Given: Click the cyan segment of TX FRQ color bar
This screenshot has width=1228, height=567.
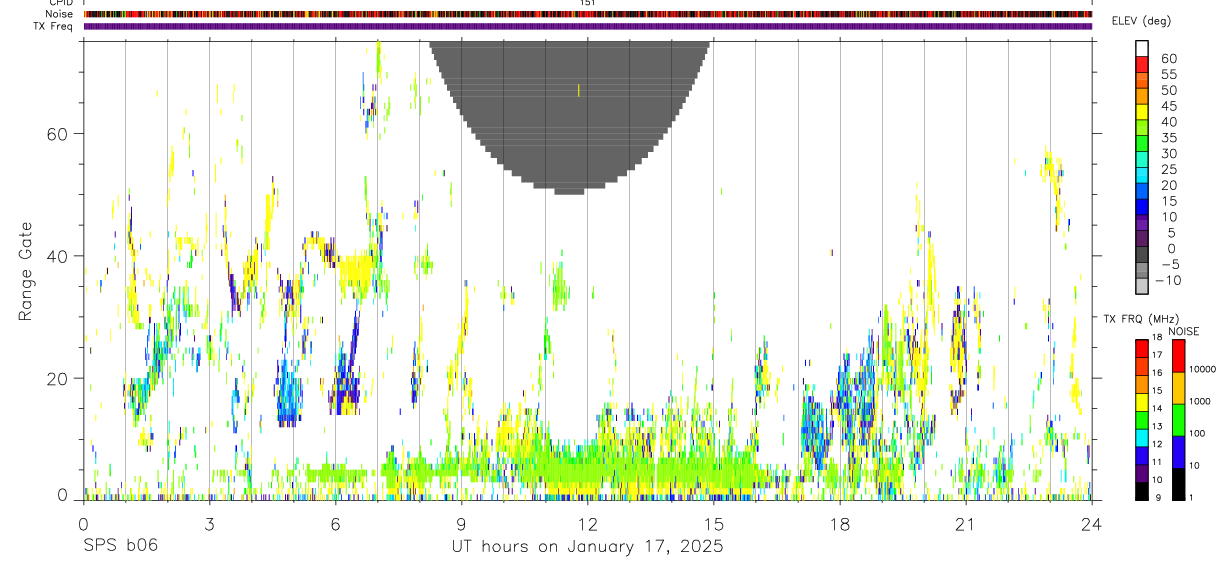Looking at the screenshot, I should tap(1142, 438).
